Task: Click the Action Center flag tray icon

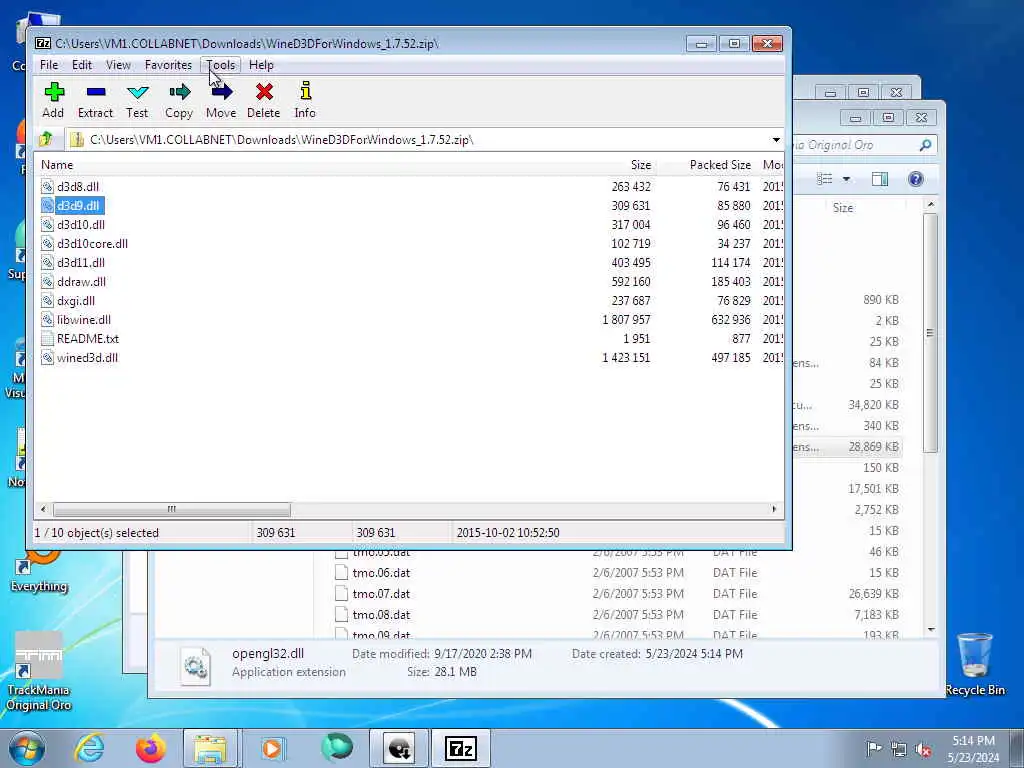Action: [873, 749]
